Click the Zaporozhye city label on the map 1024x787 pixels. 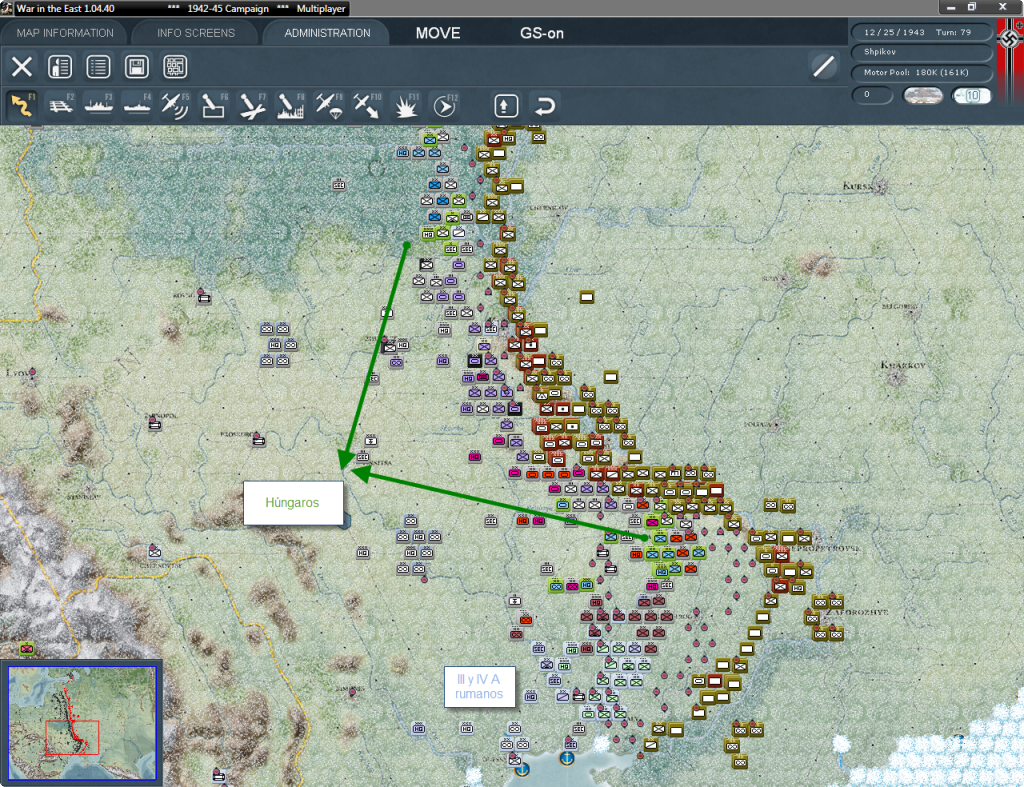(x=857, y=612)
